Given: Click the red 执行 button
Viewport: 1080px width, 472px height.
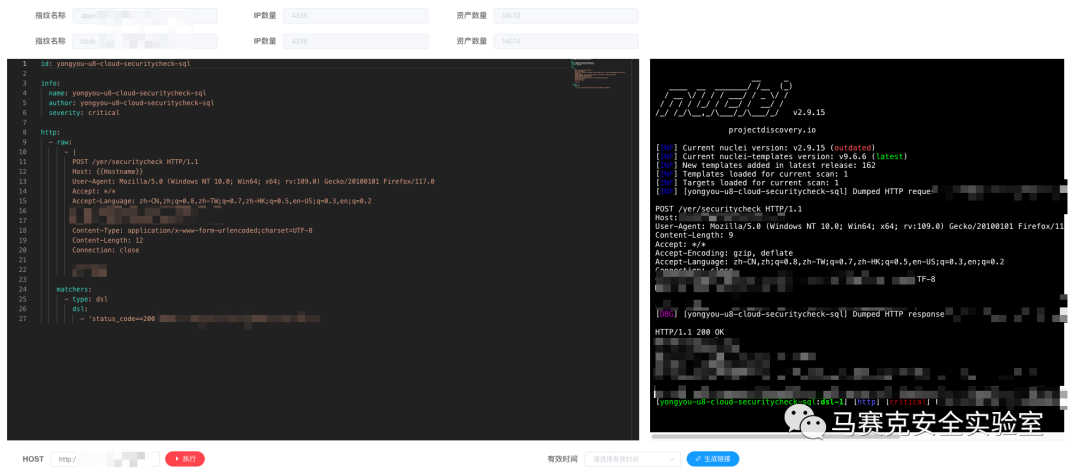Looking at the screenshot, I should click(185, 459).
